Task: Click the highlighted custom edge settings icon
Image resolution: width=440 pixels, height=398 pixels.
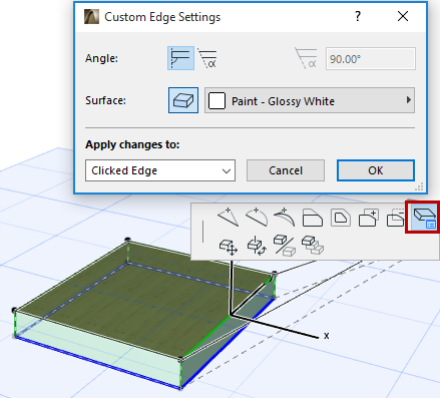Action: coord(424,218)
